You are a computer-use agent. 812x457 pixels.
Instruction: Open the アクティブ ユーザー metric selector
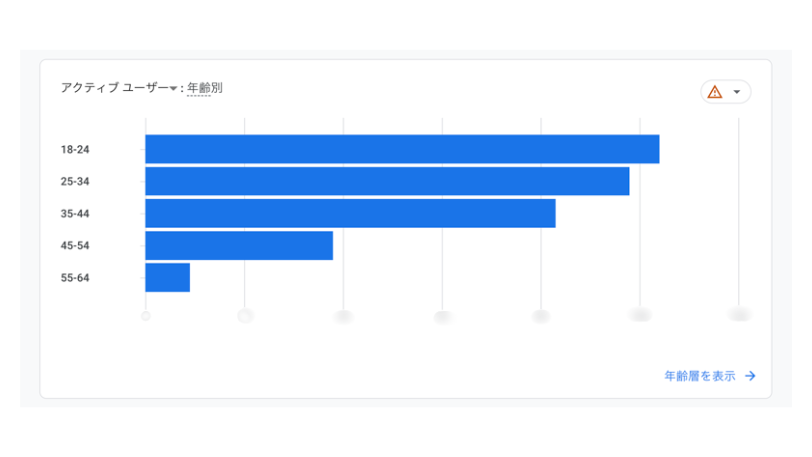(114, 88)
